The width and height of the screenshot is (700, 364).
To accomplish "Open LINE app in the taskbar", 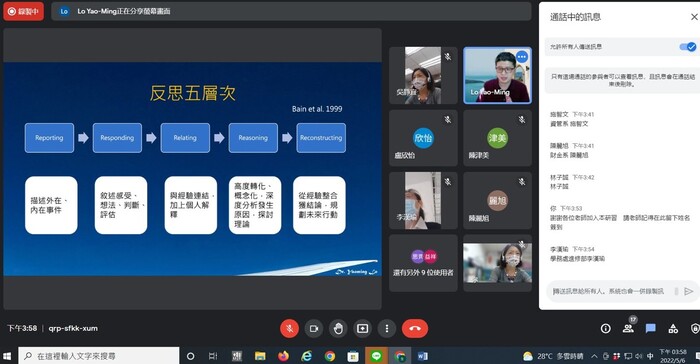I will pos(376,356).
